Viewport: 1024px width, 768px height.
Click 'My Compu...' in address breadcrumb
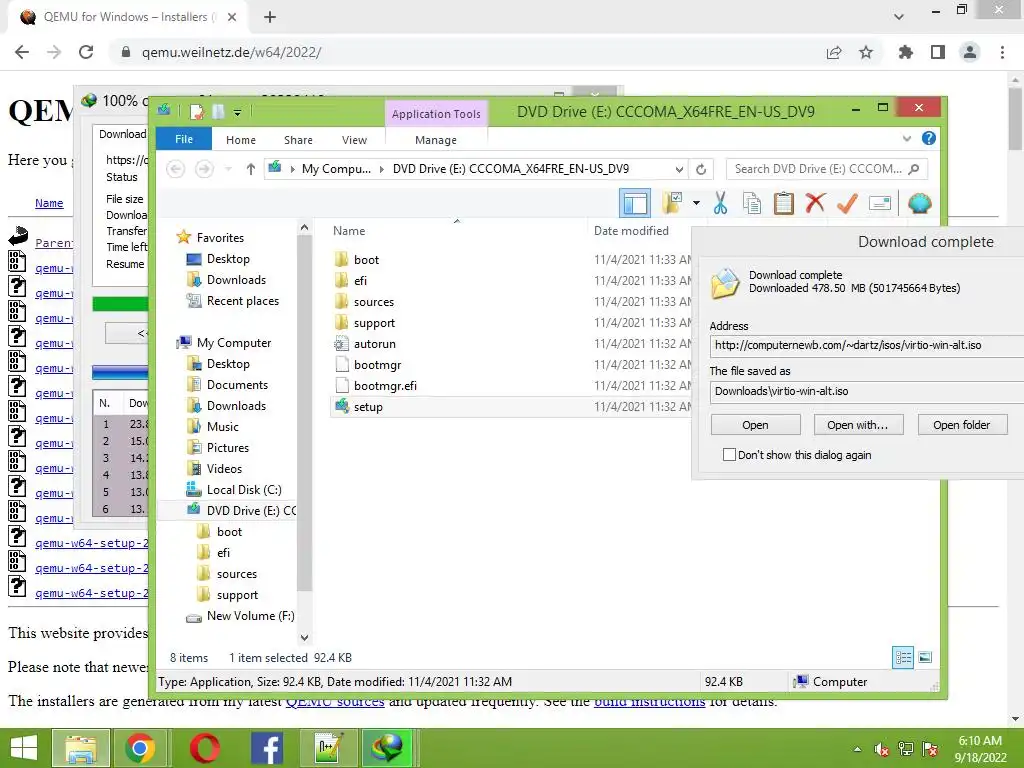click(x=336, y=169)
